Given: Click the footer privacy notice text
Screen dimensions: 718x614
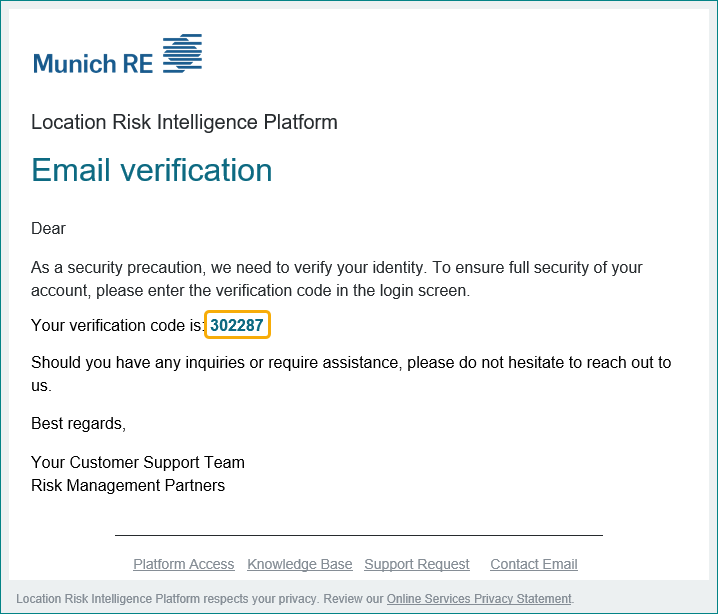Looking at the screenshot, I should tap(295, 599).
